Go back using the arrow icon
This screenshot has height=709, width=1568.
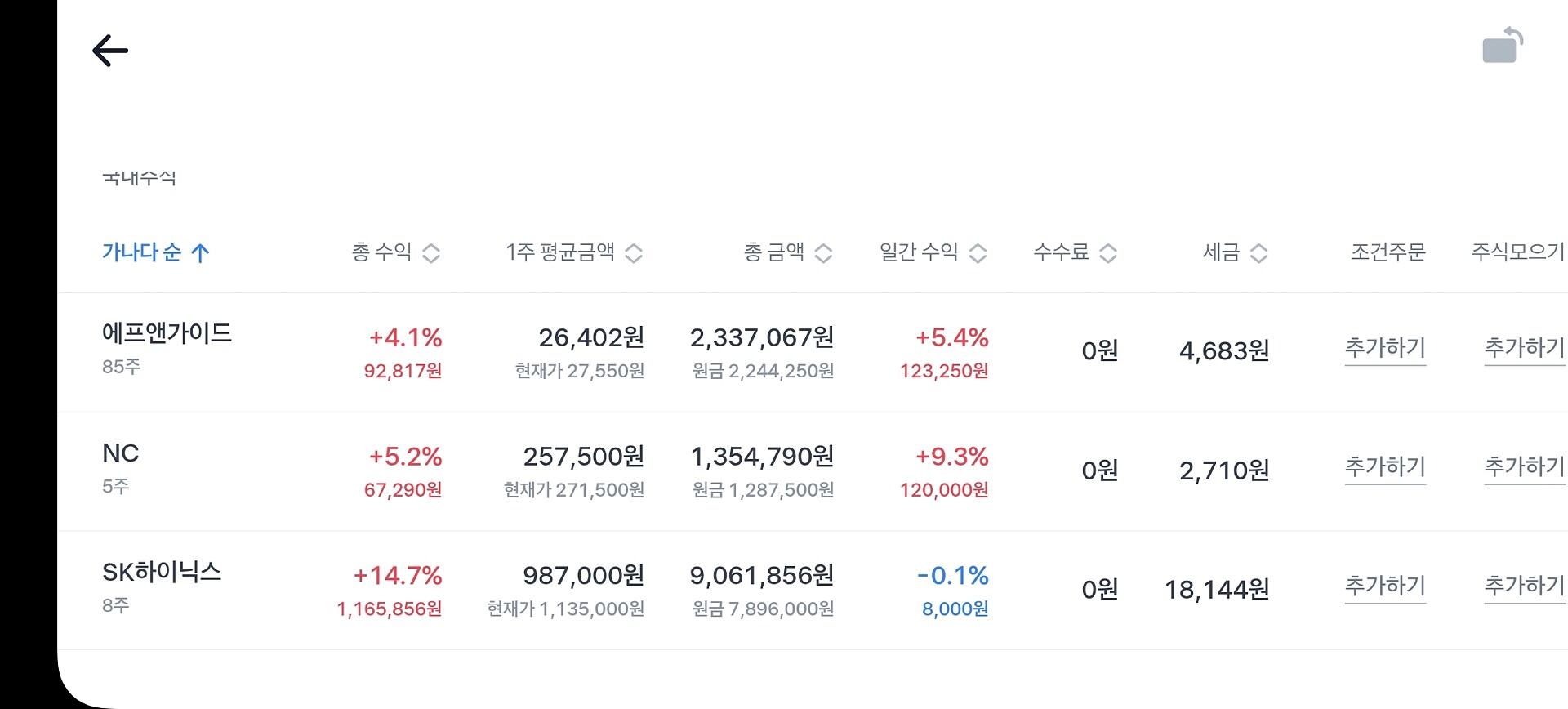coord(110,51)
